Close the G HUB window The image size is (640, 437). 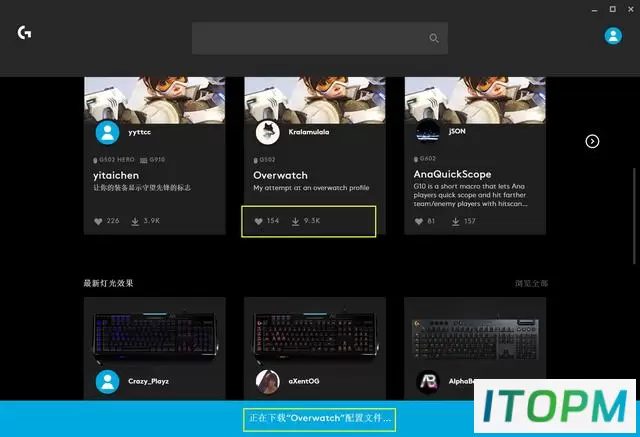[631, 9]
